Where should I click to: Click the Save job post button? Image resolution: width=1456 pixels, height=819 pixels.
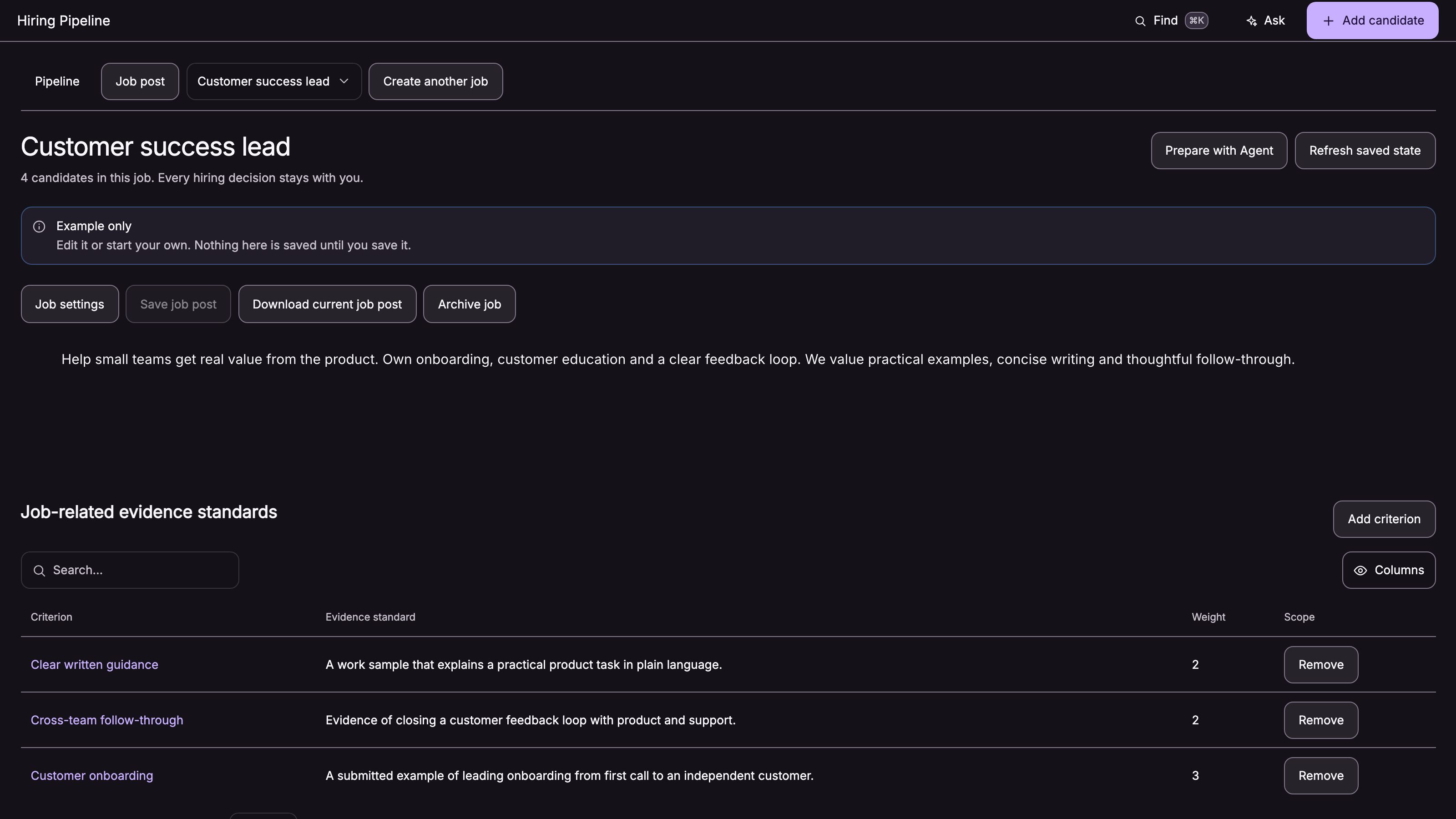pyautogui.click(x=178, y=304)
